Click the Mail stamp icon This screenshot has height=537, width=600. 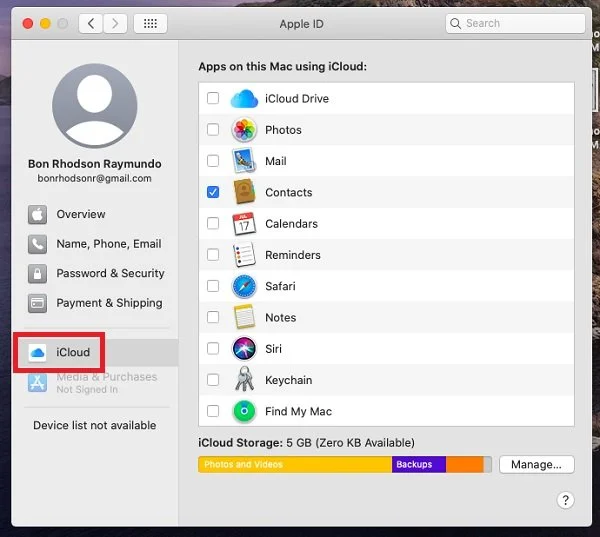click(x=244, y=161)
